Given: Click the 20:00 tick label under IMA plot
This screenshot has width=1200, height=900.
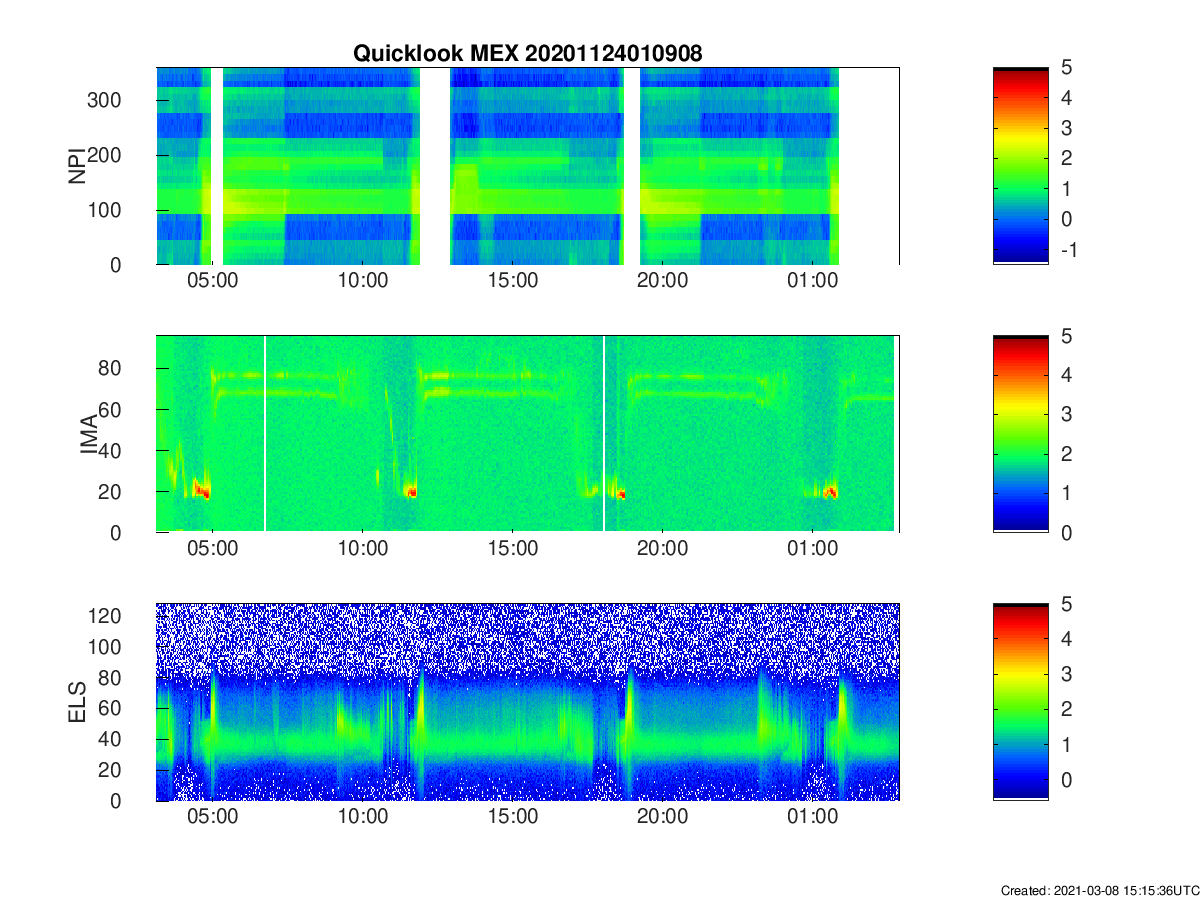Looking at the screenshot, I should pos(662,549).
